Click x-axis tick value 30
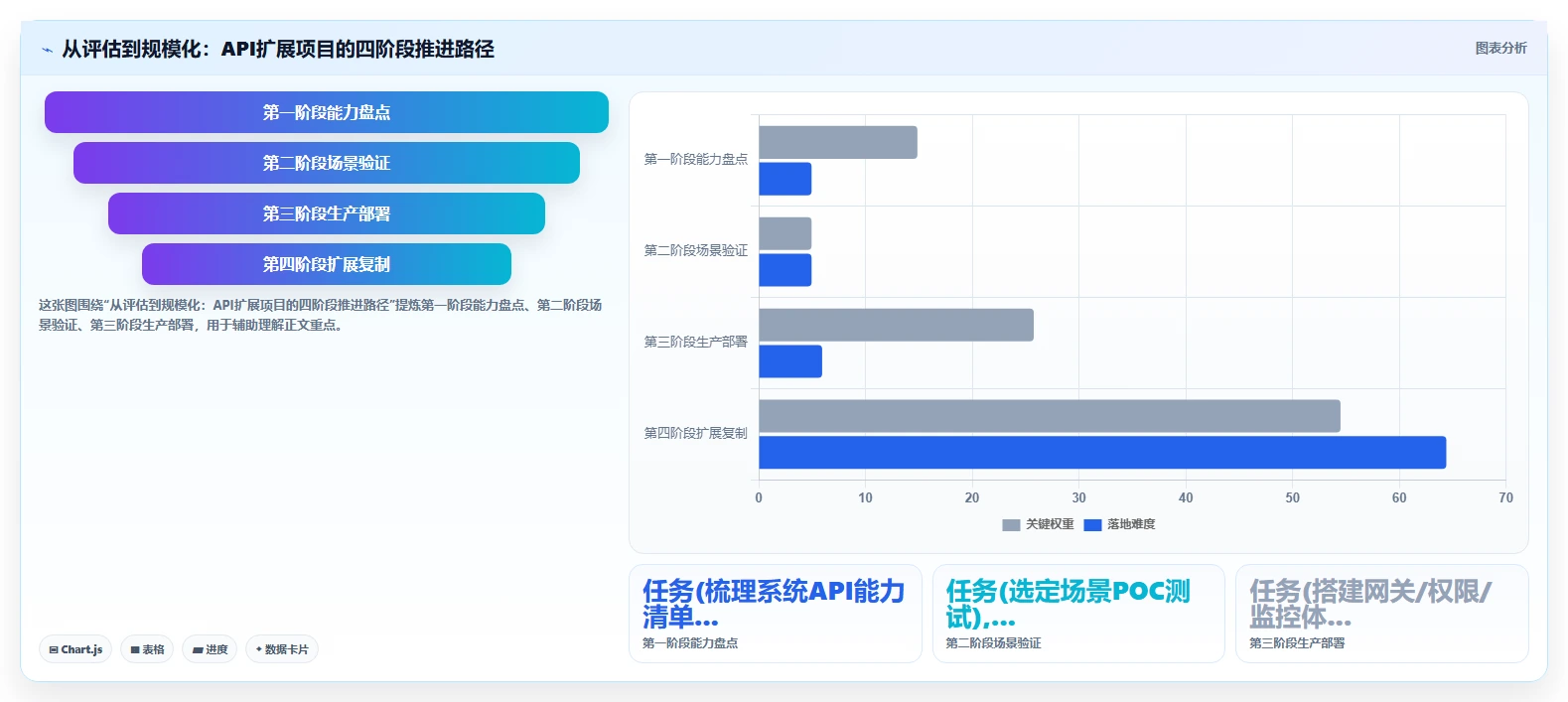This screenshot has width=1568, height=702. click(x=1078, y=497)
